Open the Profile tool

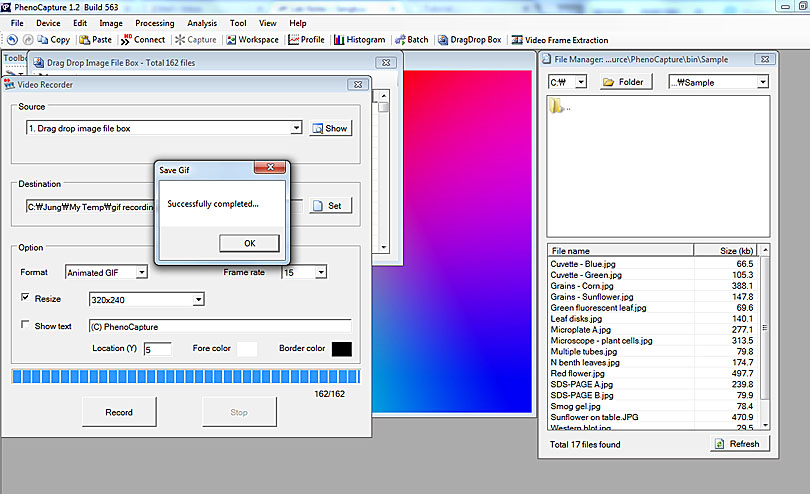[x=306, y=40]
